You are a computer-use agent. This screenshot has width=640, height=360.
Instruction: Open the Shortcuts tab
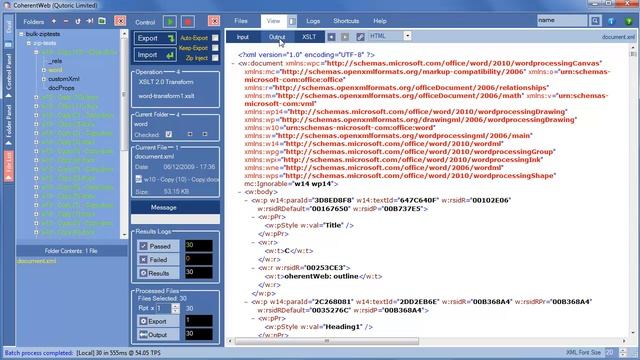(346, 21)
